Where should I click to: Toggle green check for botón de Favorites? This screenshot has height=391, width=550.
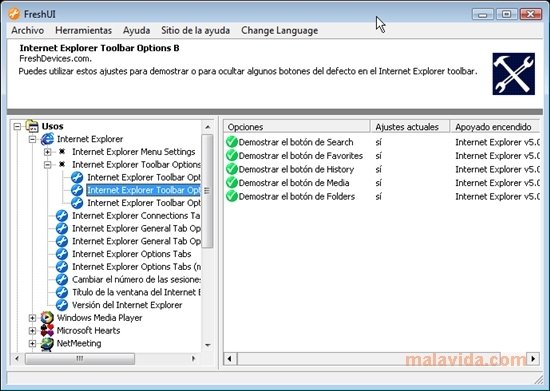click(x=232, y=155)
